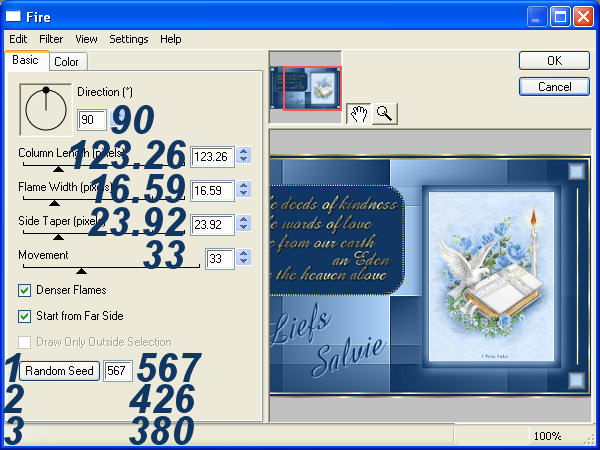Click the Random Seed number field
Screen dimensions: 600x450
point(118,371)
